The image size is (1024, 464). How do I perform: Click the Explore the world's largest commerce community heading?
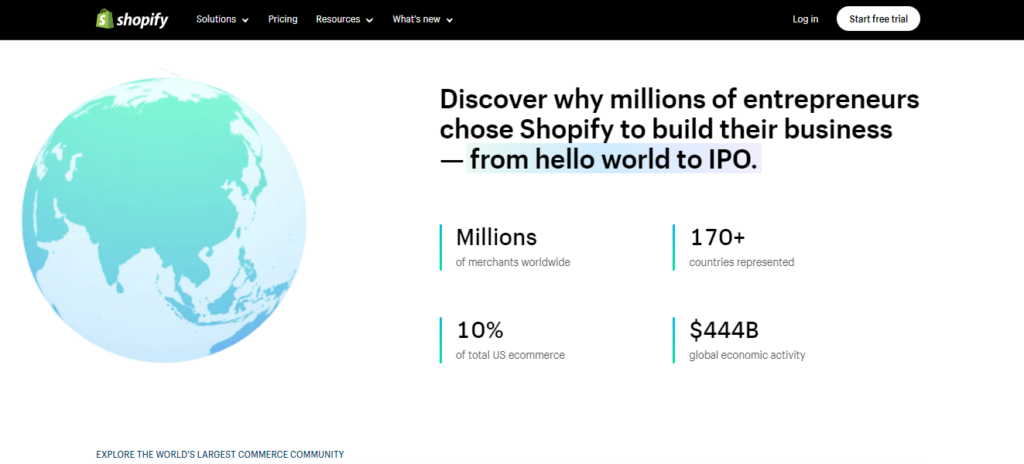point(220,454)
